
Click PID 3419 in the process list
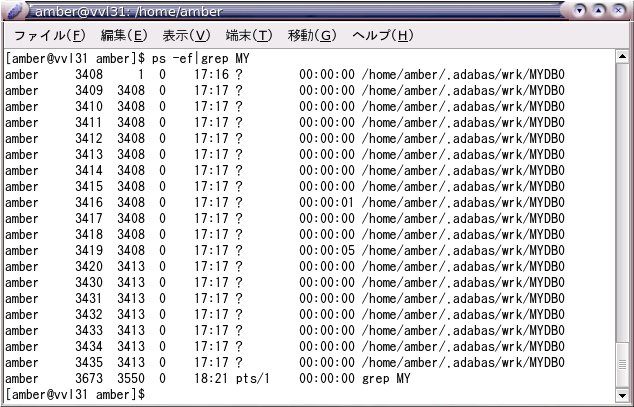[89, 251]
